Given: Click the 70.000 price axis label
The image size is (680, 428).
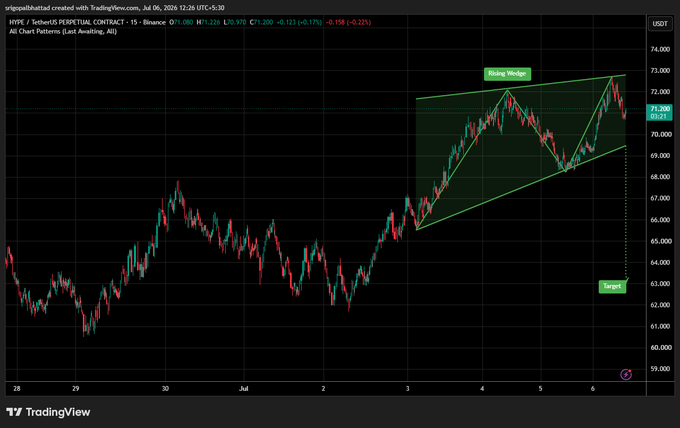Looking at the screenshot, I should click(660, 134).
